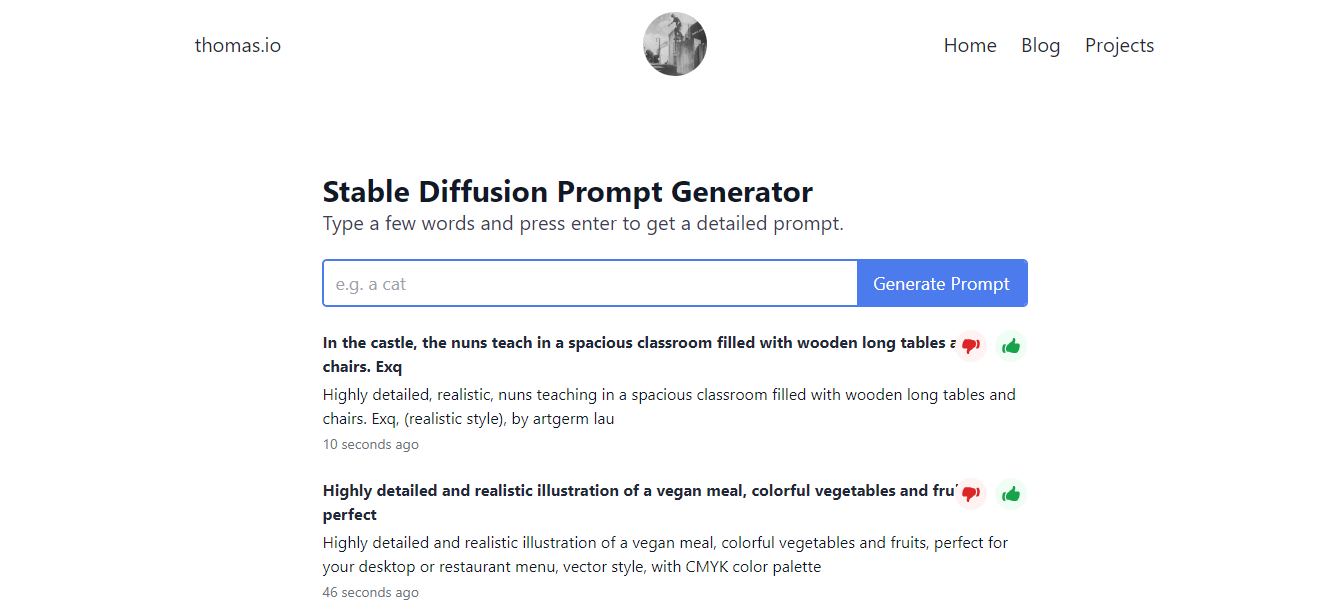The height and width of the screenshot is (611, 1330).
Task: Click the "Type a few words" subtitle
Action: point(583,223)
